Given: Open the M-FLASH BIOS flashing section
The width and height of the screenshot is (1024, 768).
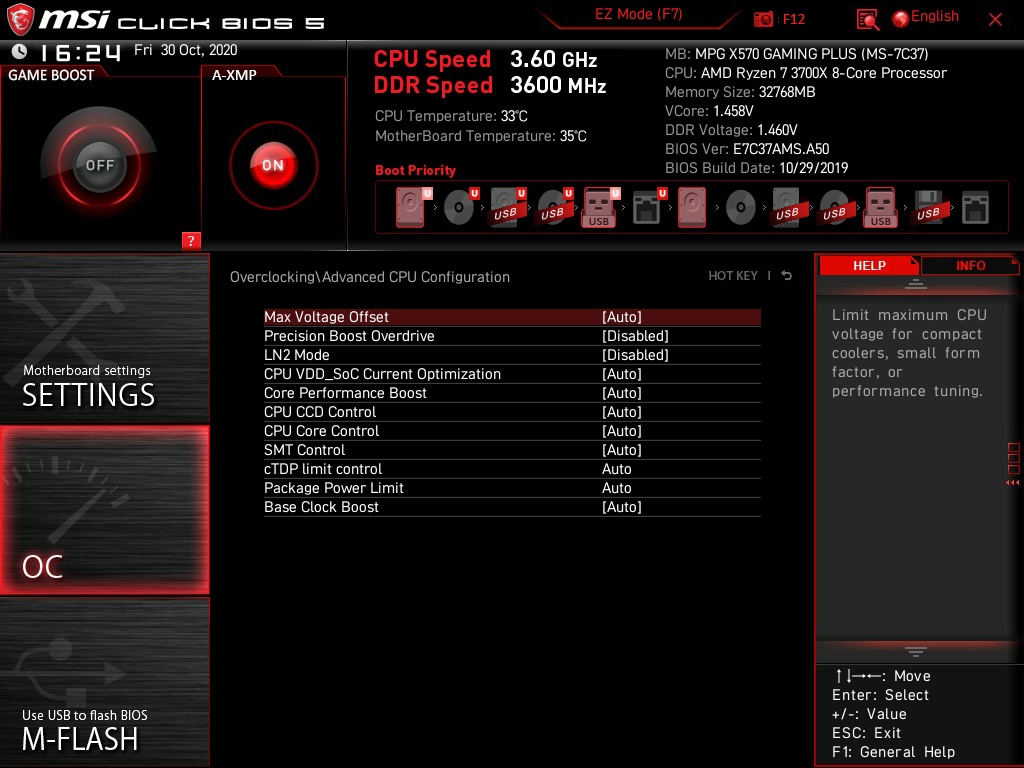Looking at the screenshot, I should click(x=104, y=681).
